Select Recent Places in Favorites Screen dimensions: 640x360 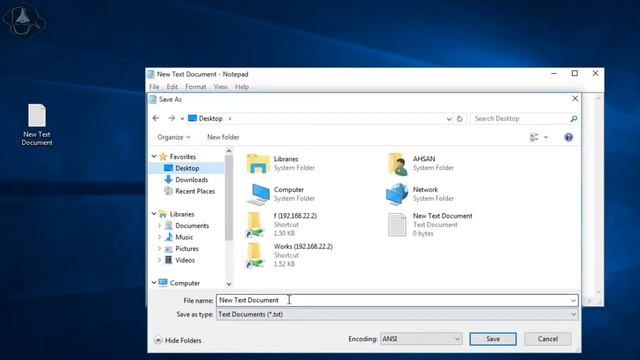(x=195, y=191)
